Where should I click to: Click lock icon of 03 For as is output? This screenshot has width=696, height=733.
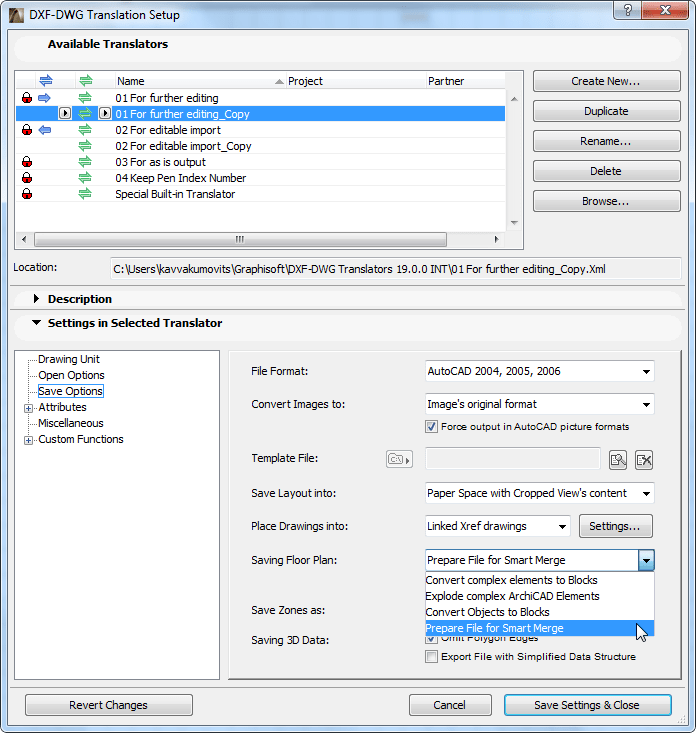(27, 162)
